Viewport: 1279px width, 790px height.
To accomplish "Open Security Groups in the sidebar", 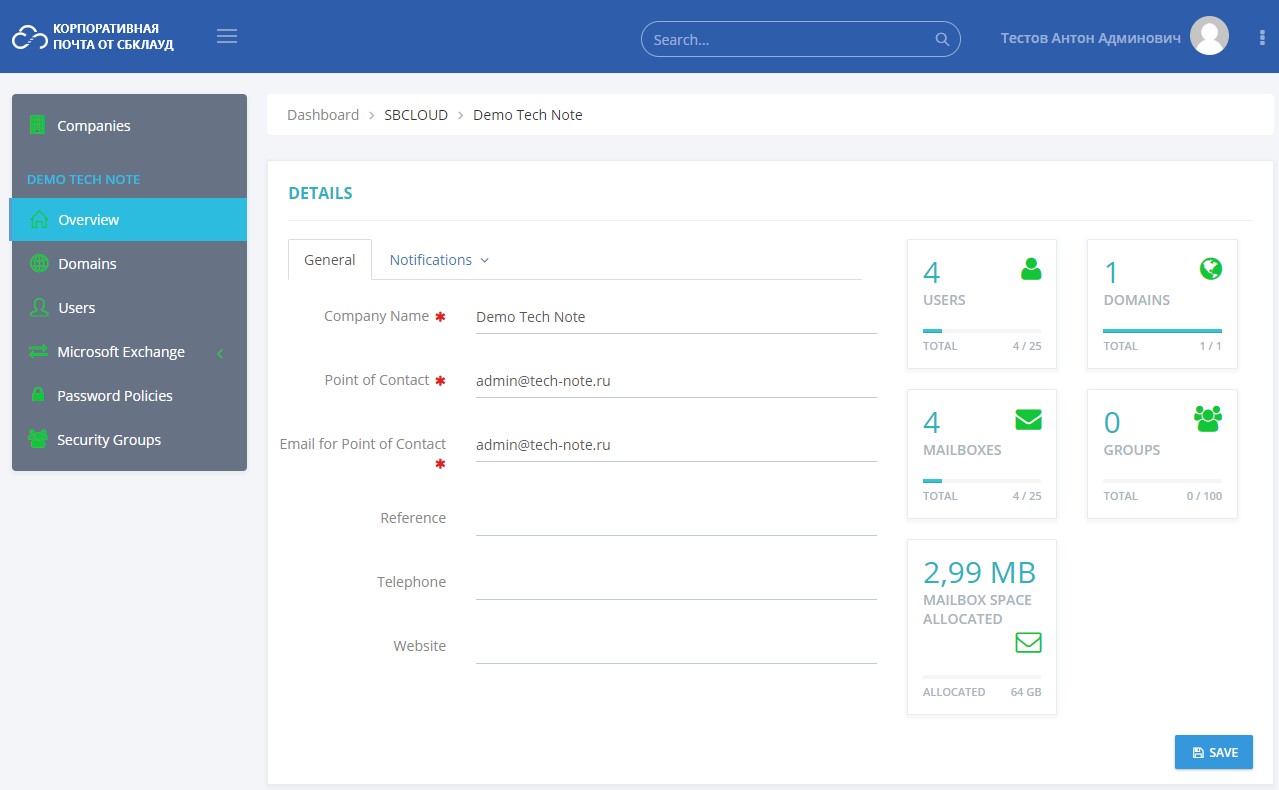I will pyautogui.click(x=129, y=439).
